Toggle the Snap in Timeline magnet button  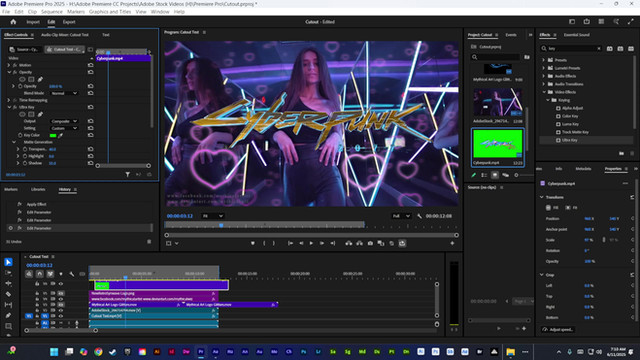click(x=40, y=274)
